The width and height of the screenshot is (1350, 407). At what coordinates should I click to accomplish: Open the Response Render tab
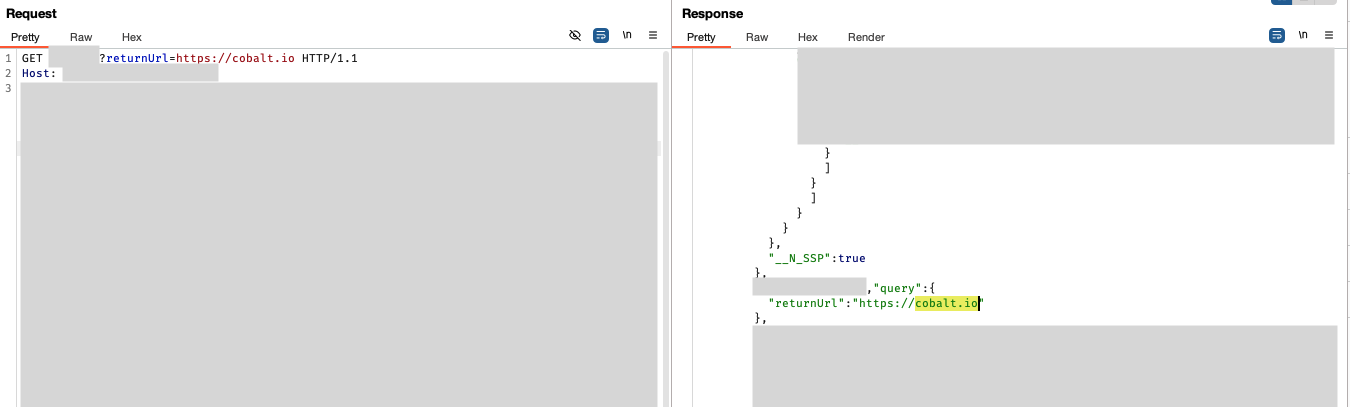pyautogui.click(x=866, y=37)
